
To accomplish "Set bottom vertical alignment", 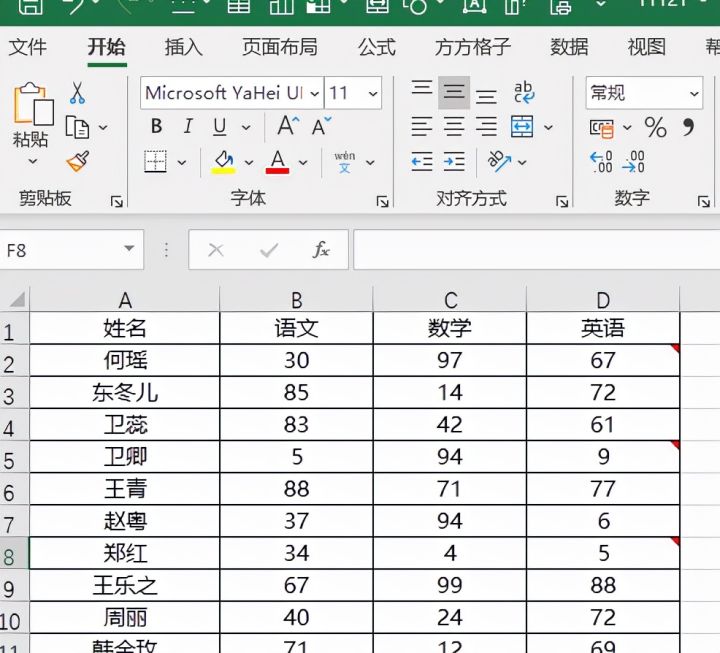I will [x=486, y=97].
